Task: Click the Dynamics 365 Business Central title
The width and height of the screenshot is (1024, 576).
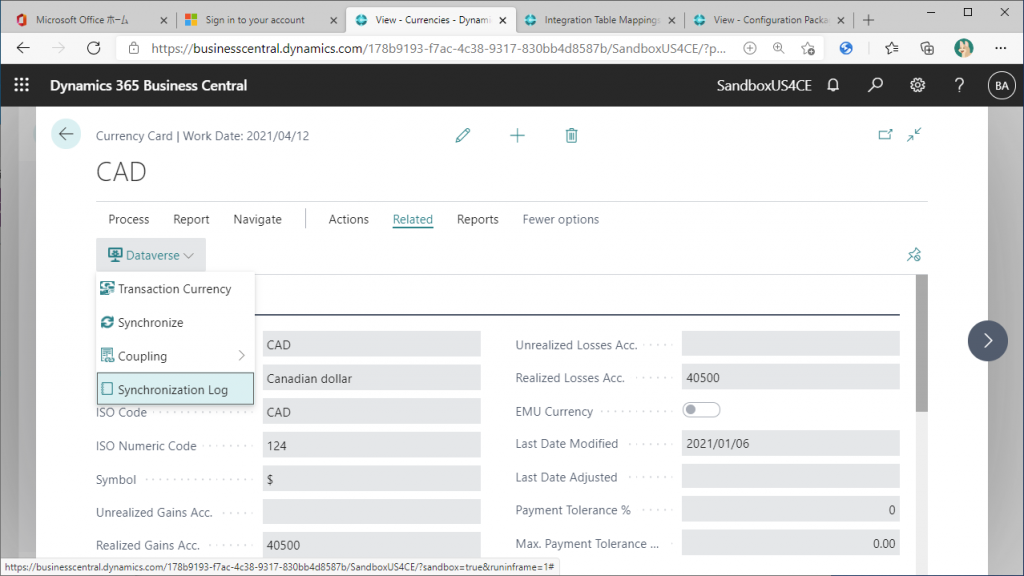Action: 148,86
